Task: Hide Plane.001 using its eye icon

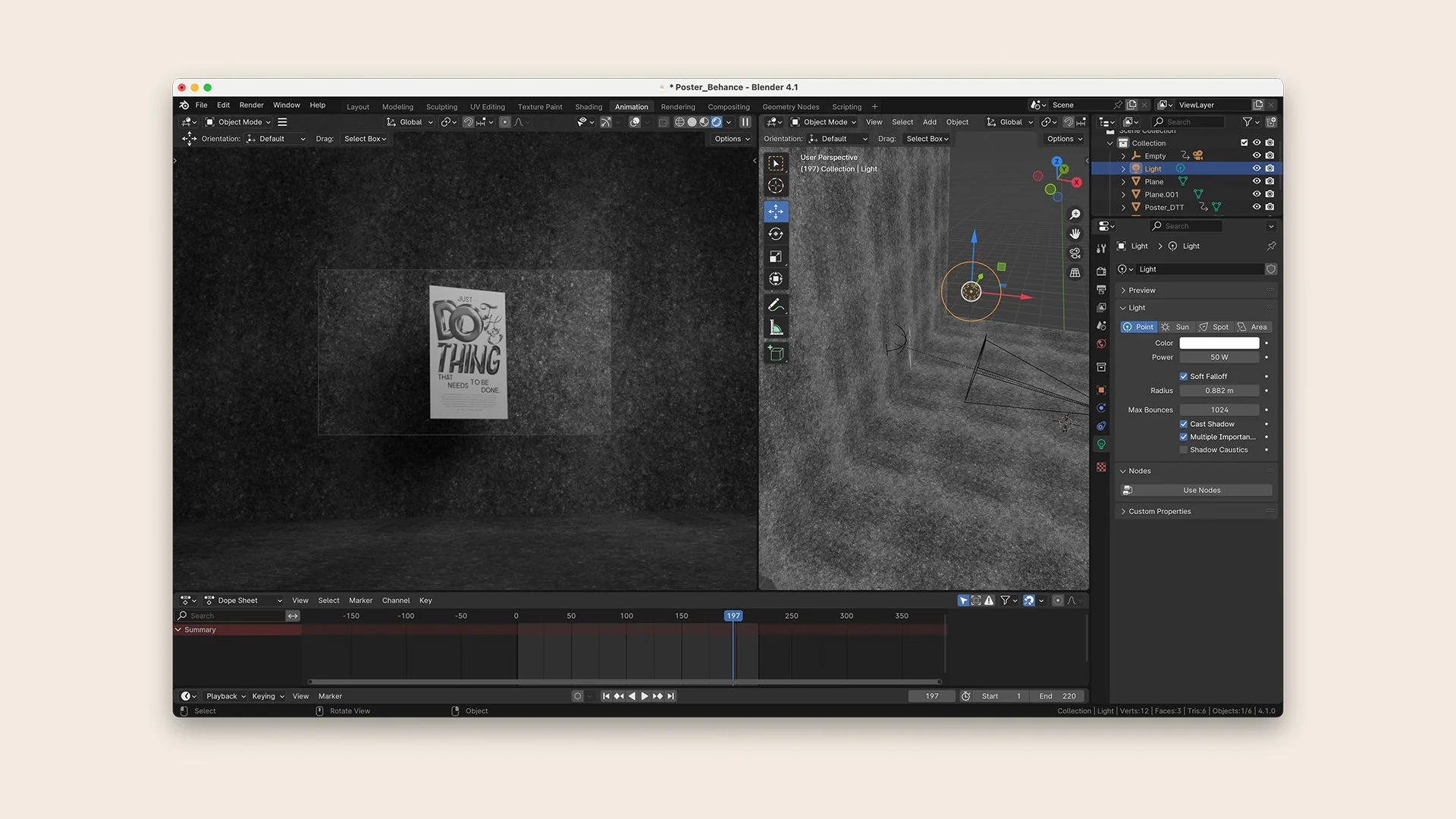Action: tap(1257, 194)
